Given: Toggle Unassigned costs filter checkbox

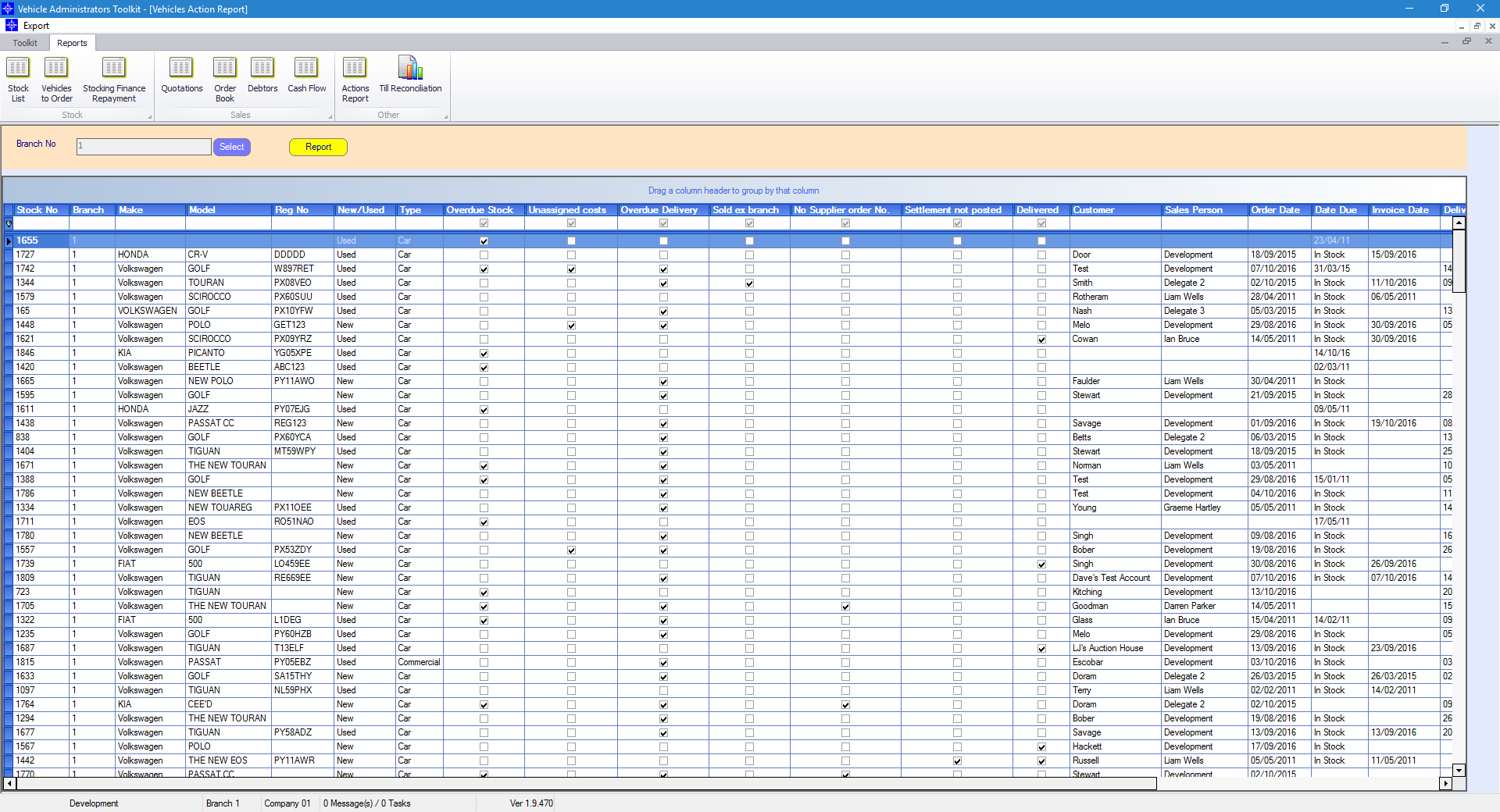Looking at the screenshot, I should pyautogui.click(x=571, y=223).
